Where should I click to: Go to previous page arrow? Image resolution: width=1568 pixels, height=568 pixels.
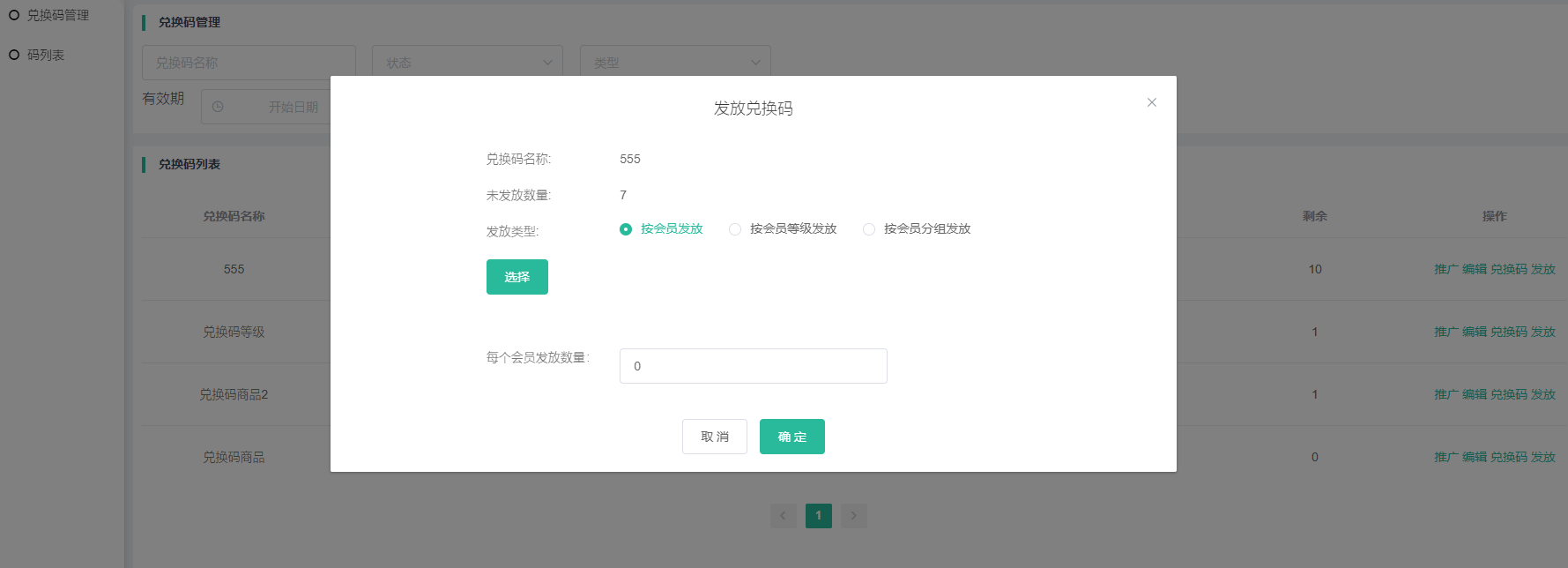point(783,516)
